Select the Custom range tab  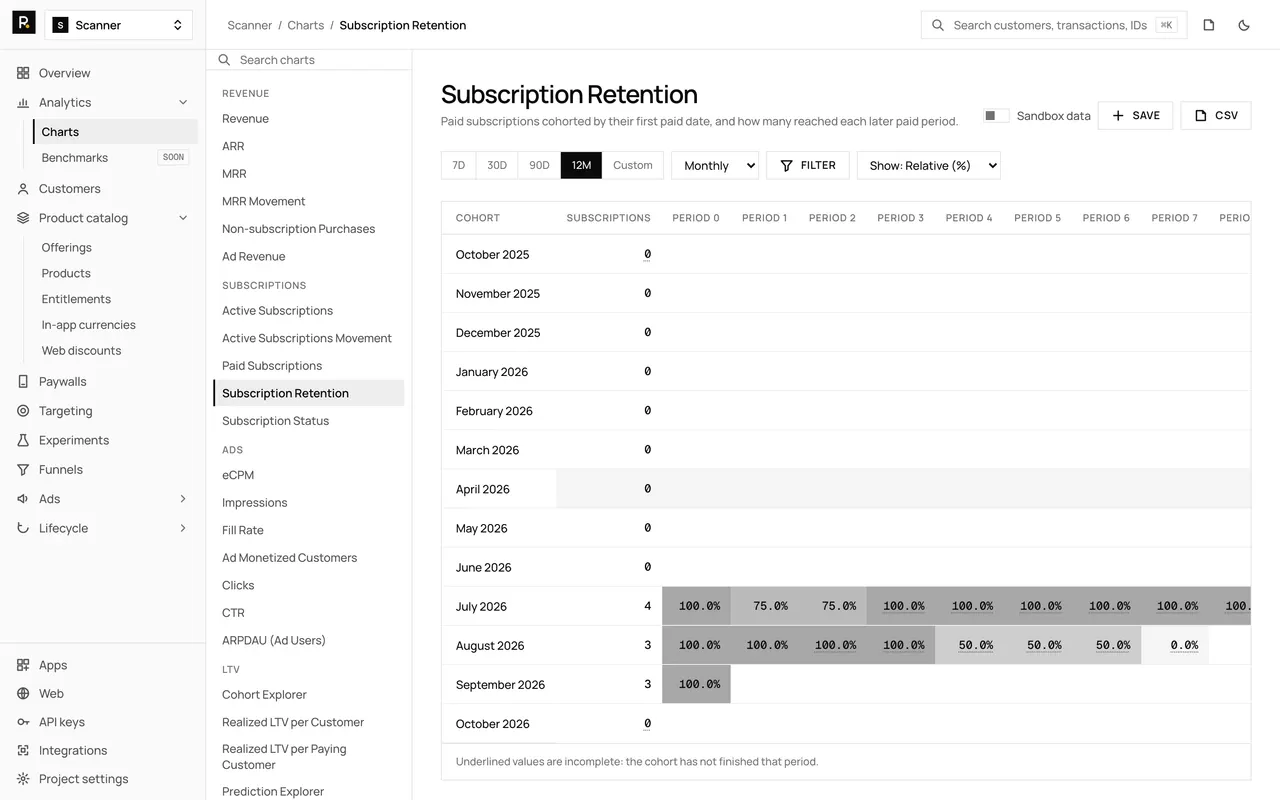tap(633, 165)
